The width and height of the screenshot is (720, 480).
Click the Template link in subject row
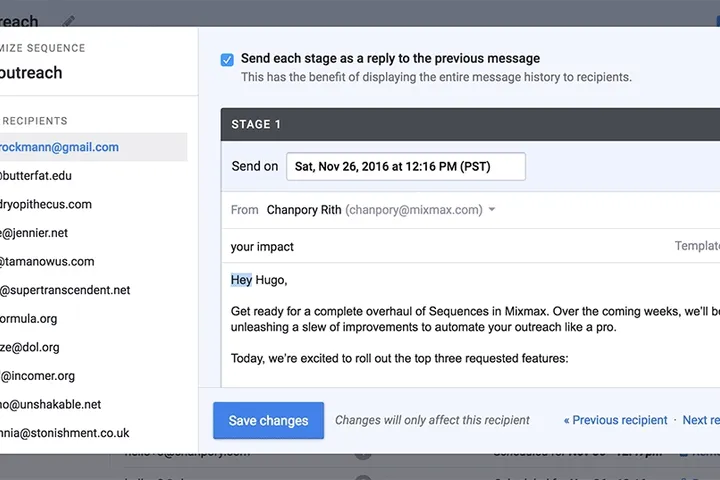[697, 246]
